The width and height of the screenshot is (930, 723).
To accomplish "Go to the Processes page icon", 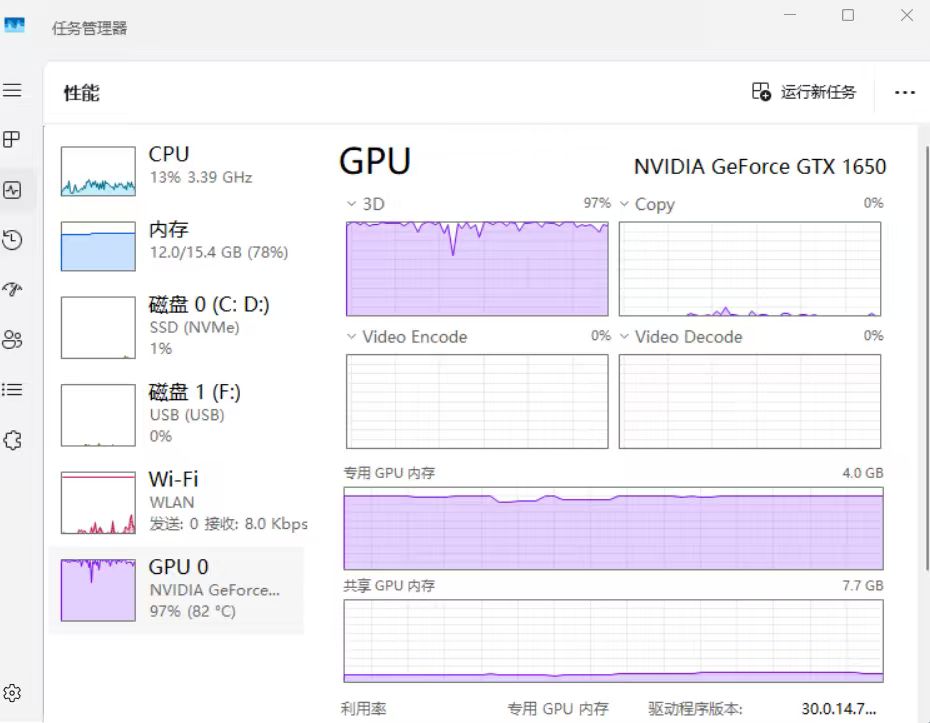I will pyautogui.click(x=12, y=139).
